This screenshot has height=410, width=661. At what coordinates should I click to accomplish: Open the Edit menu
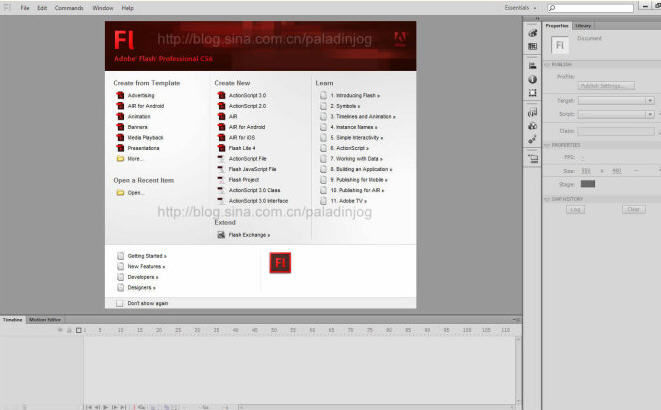click(42, 8)
